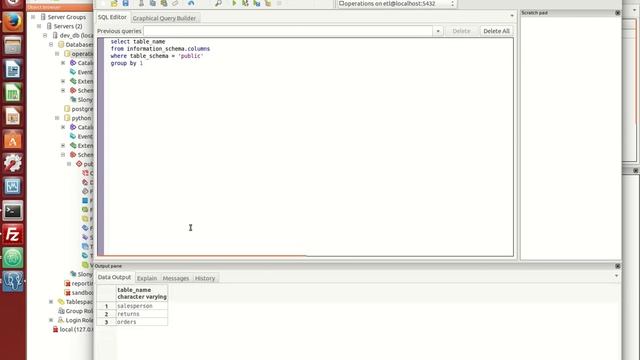Select the Explain output tab
Image resolution: width=640 pixels, height=360 pixels.
[x=147, y=278]
